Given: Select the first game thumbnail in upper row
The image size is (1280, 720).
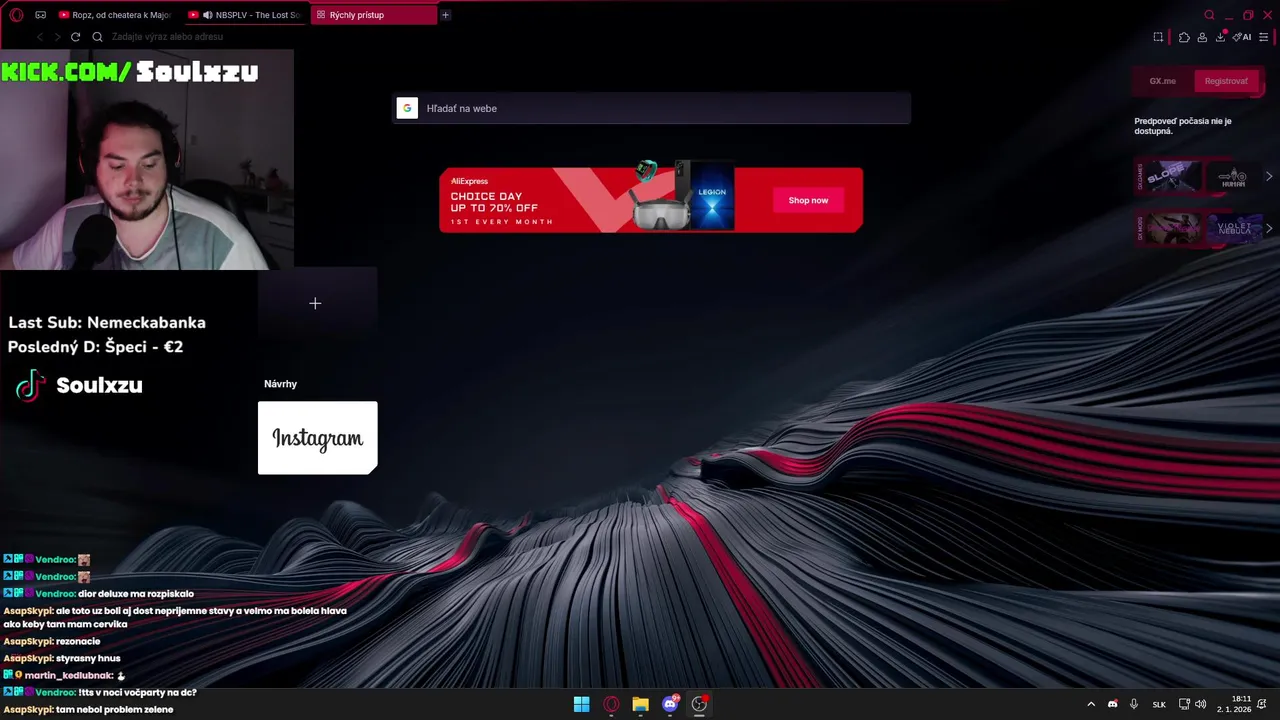Looking at the screenshot, I should click(x=1173, y=176).
